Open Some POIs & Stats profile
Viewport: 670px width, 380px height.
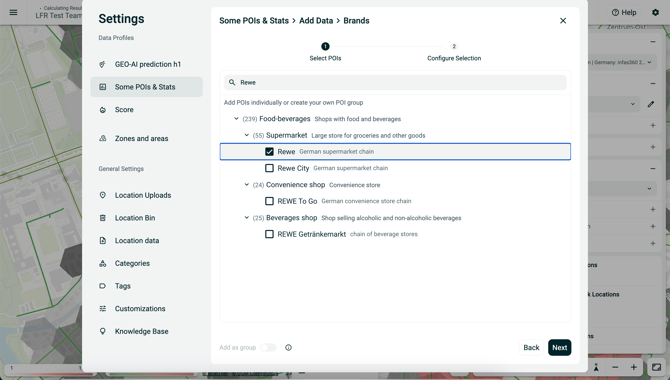pos(146,87)
